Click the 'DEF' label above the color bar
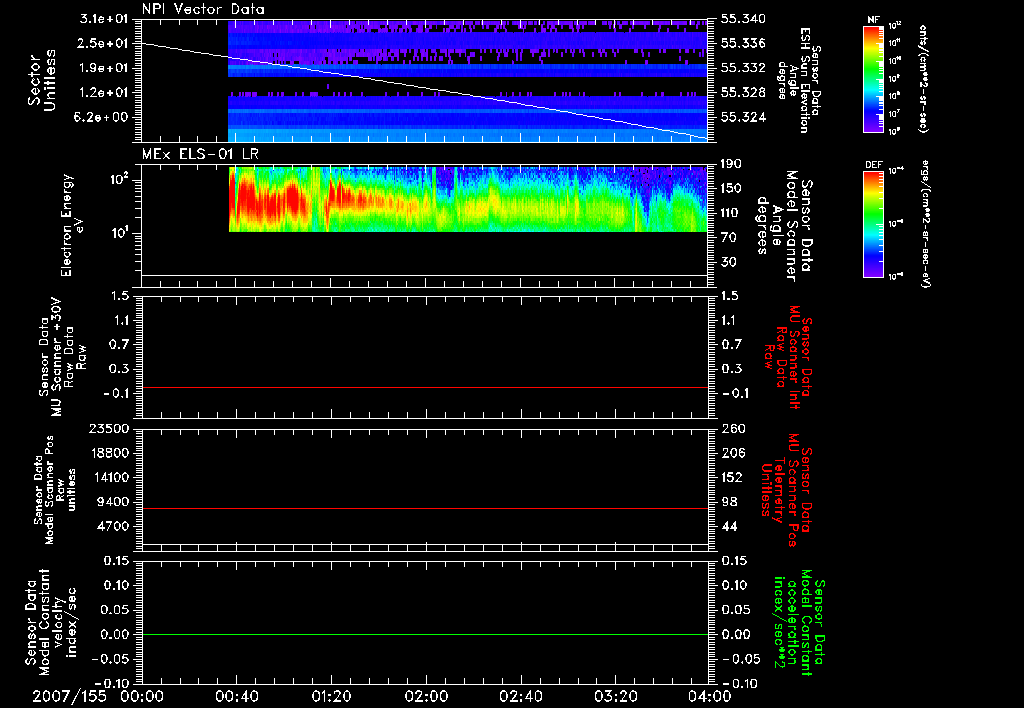This screenshot has width=1024, height=708. [x=873, y=165]
